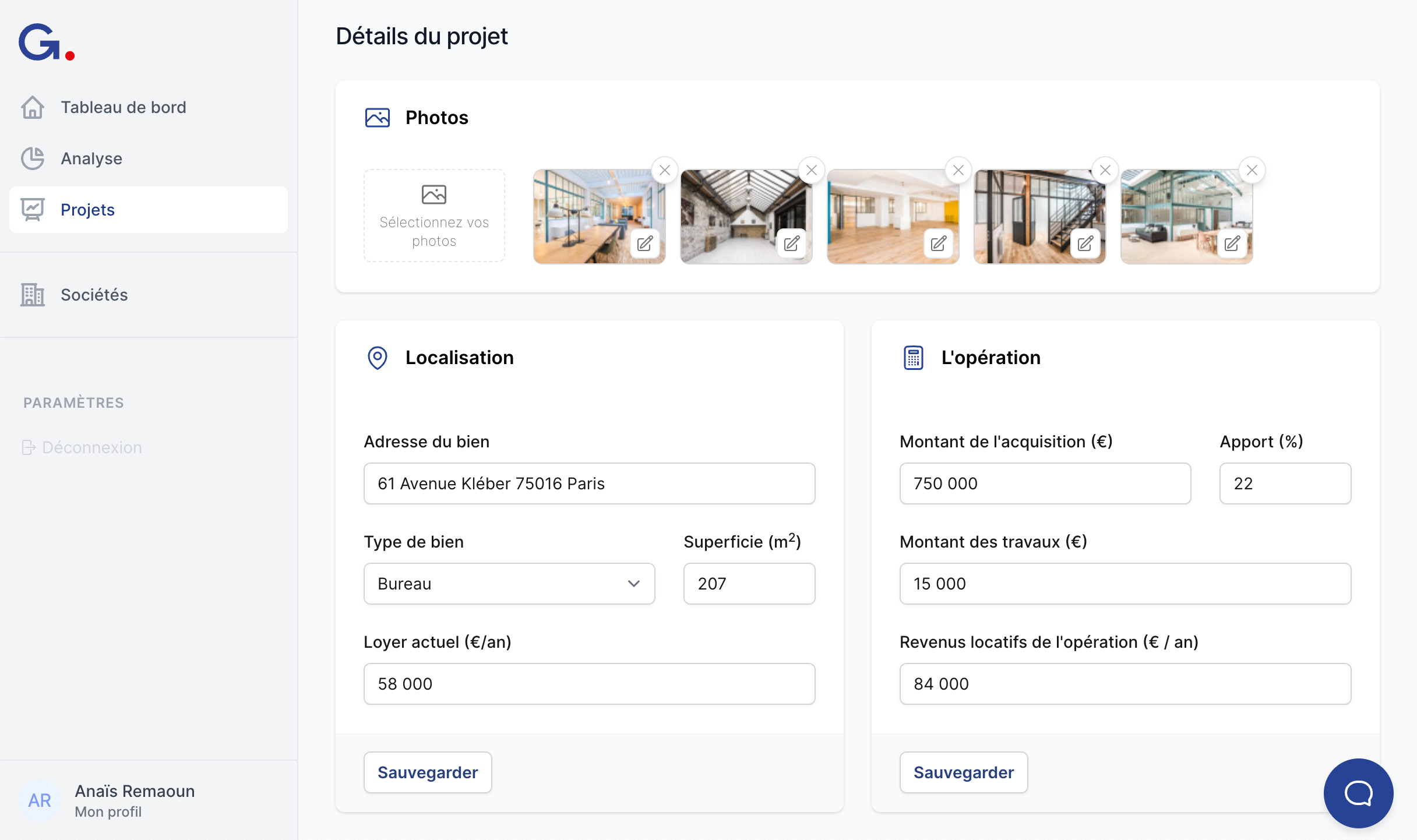This screenshot has width=1417, height=840.
Task: Click the image icon beside the Photos heading
Action: click(378, 117)
